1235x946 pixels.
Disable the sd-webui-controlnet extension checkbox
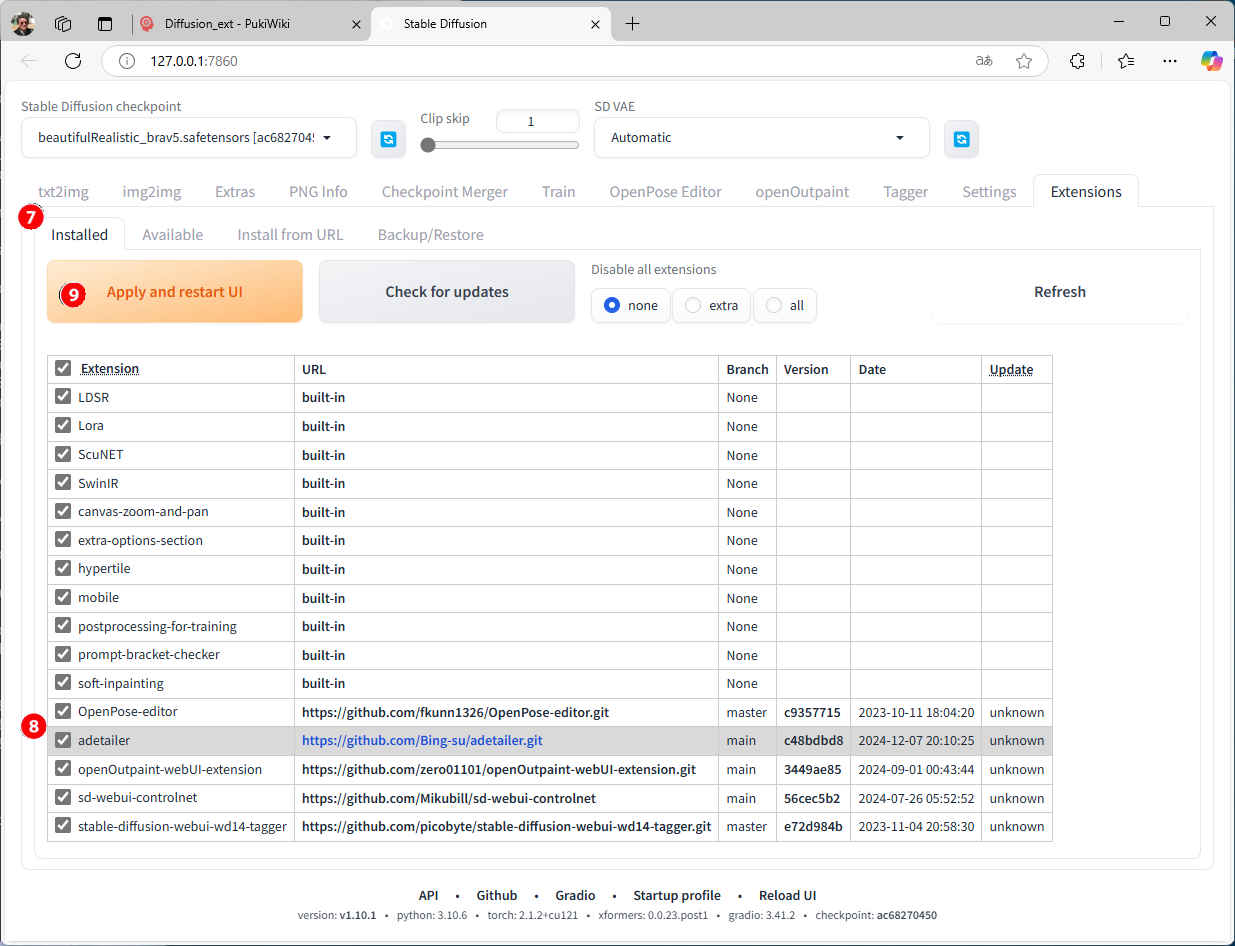click(63, 798)
